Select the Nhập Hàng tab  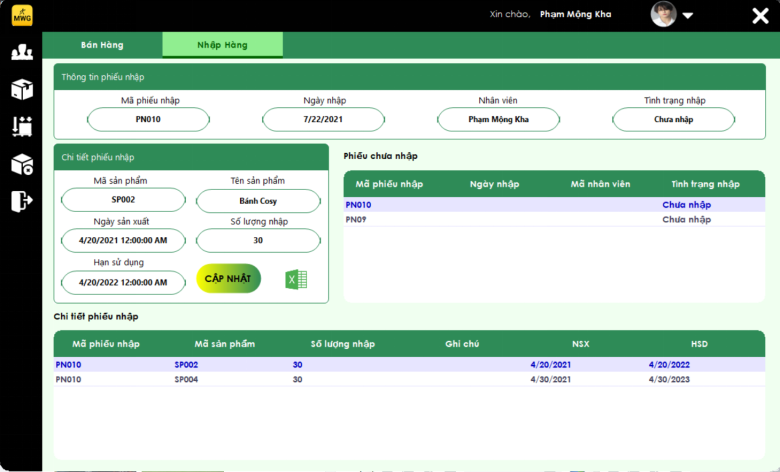point(222,45)
